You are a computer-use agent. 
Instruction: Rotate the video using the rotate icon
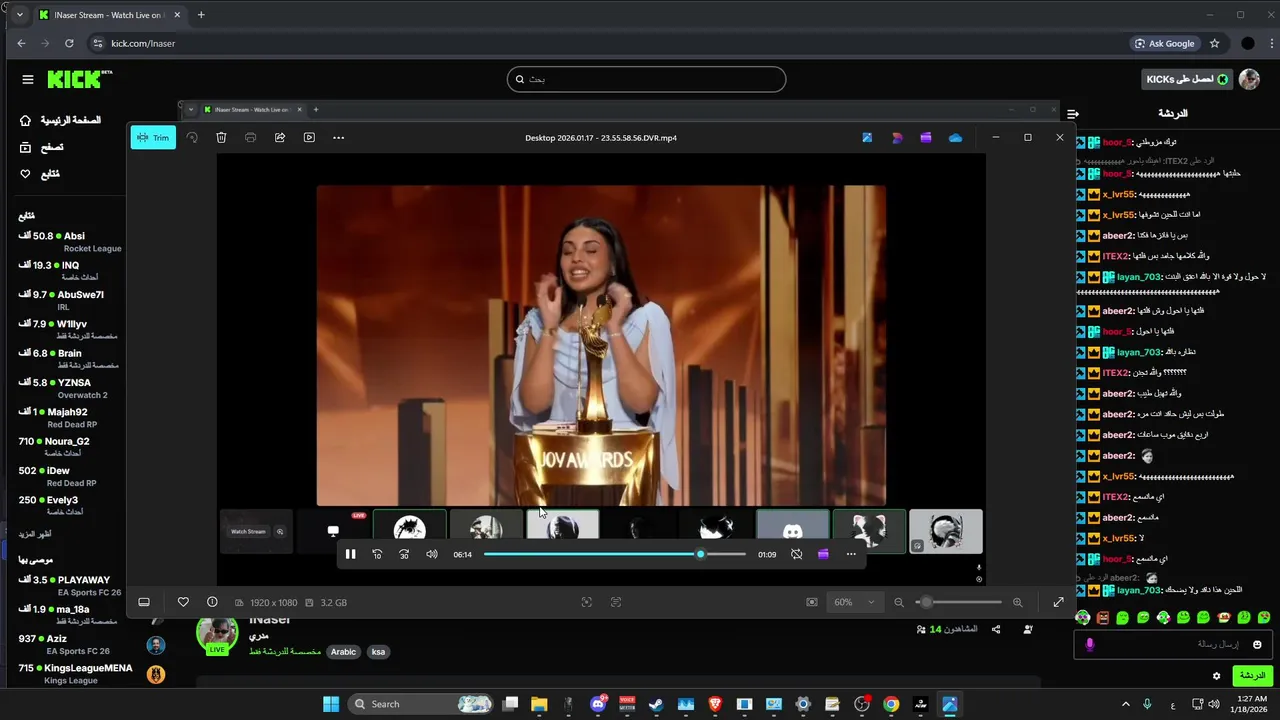pos(192,138)
